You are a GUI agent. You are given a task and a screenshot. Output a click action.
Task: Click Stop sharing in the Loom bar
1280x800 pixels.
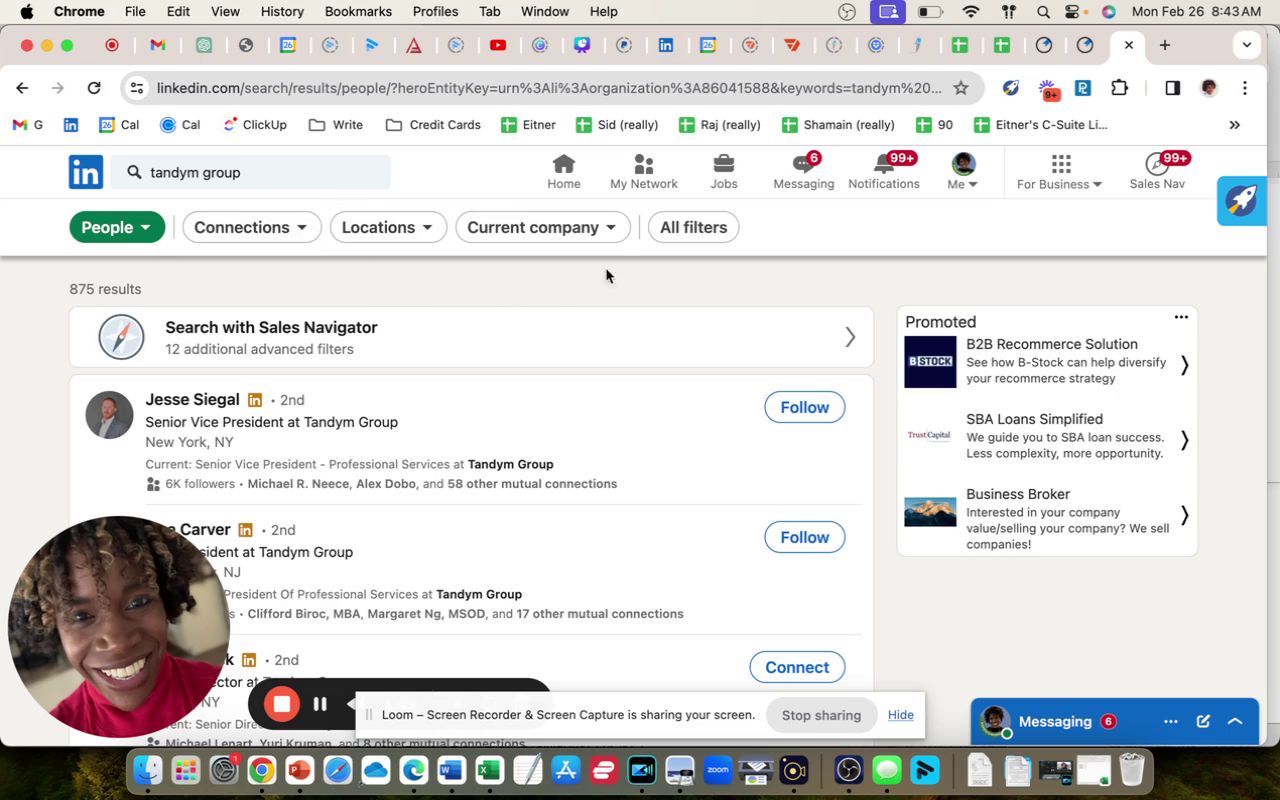(x=821, y=715)
